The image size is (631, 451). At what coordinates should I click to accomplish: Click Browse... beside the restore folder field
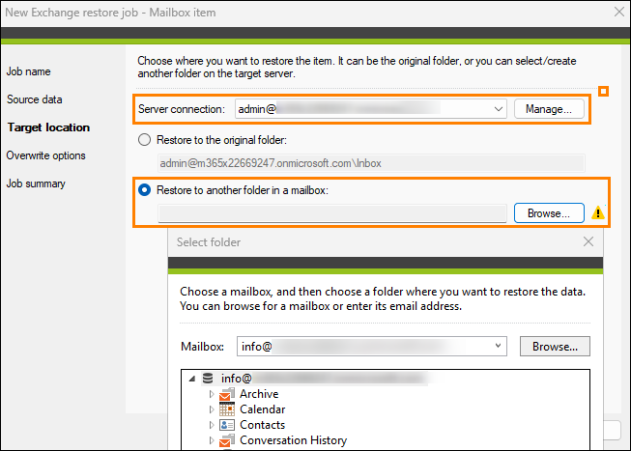click(549, 213)
